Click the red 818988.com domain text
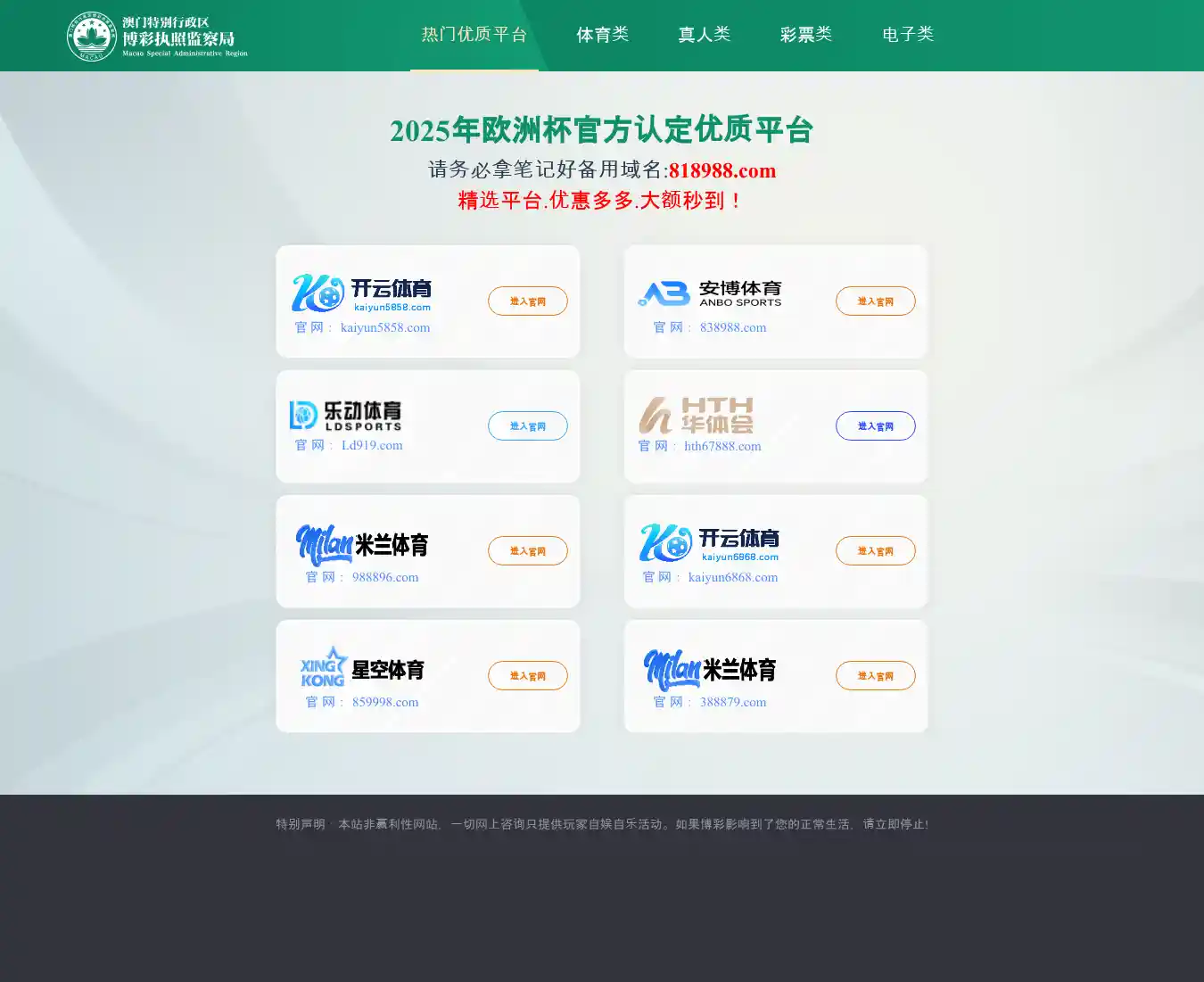 tap(722, 170)
